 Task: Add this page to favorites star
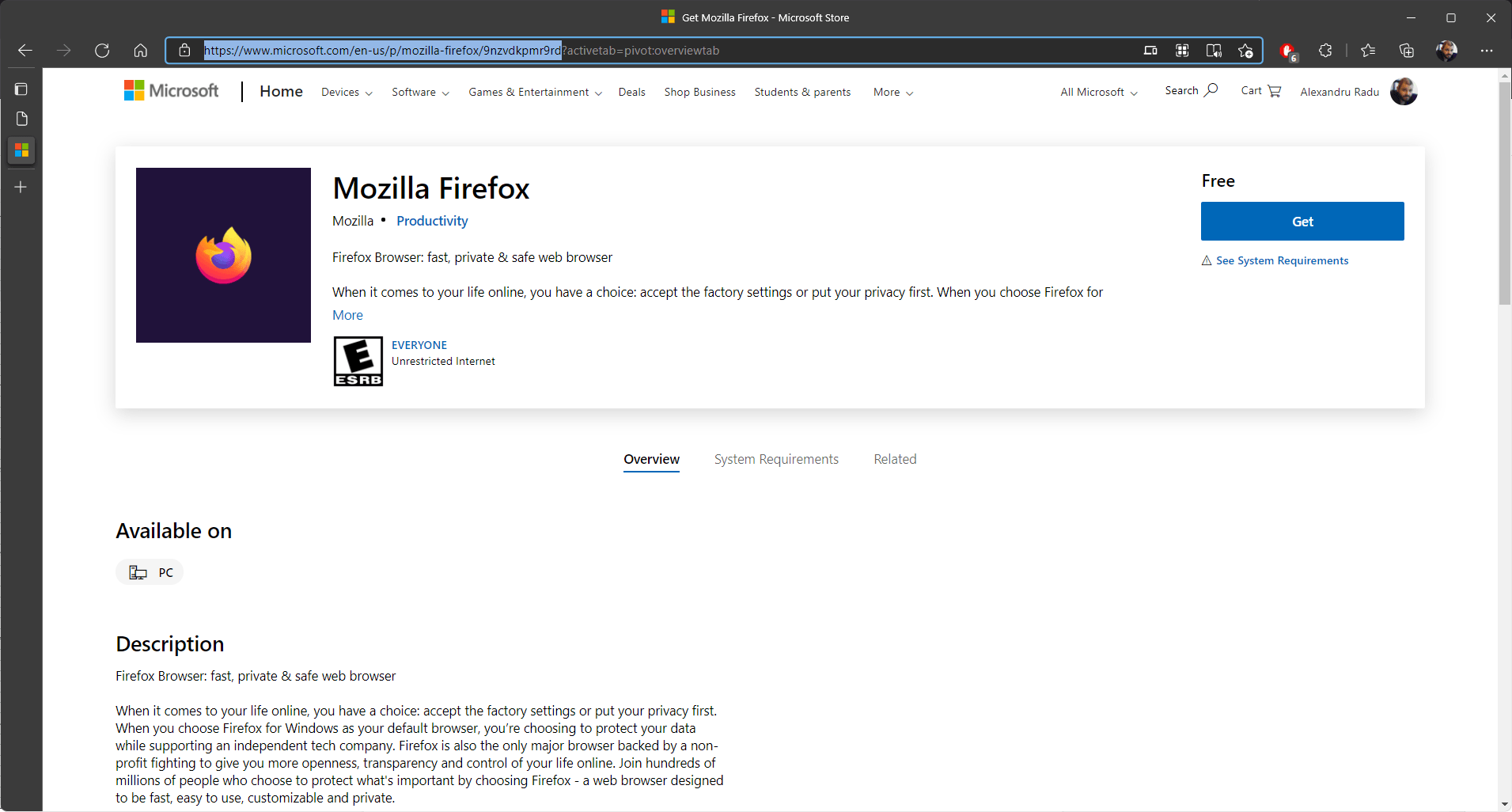1245,51
